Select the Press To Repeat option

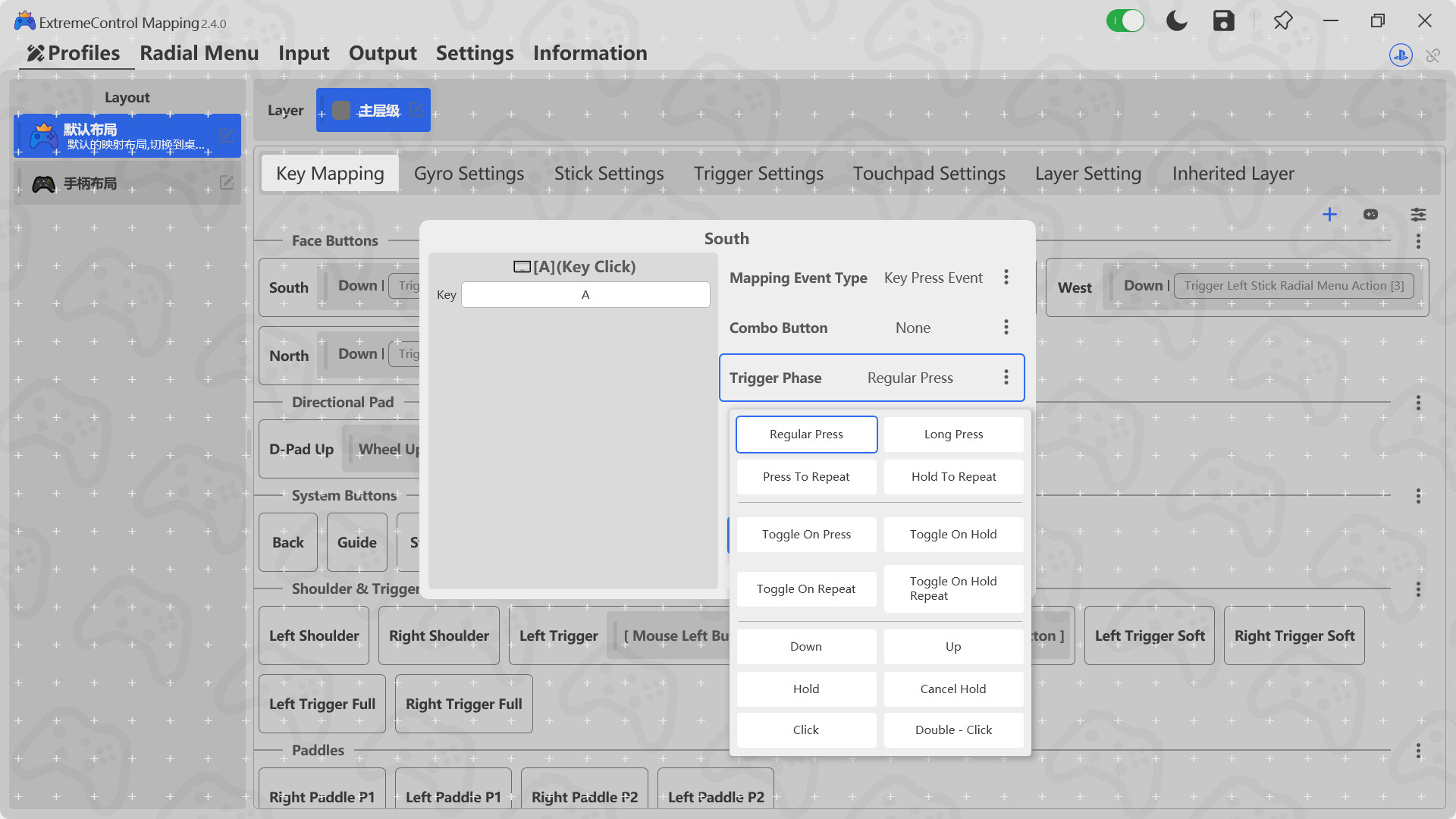point(806,476)
